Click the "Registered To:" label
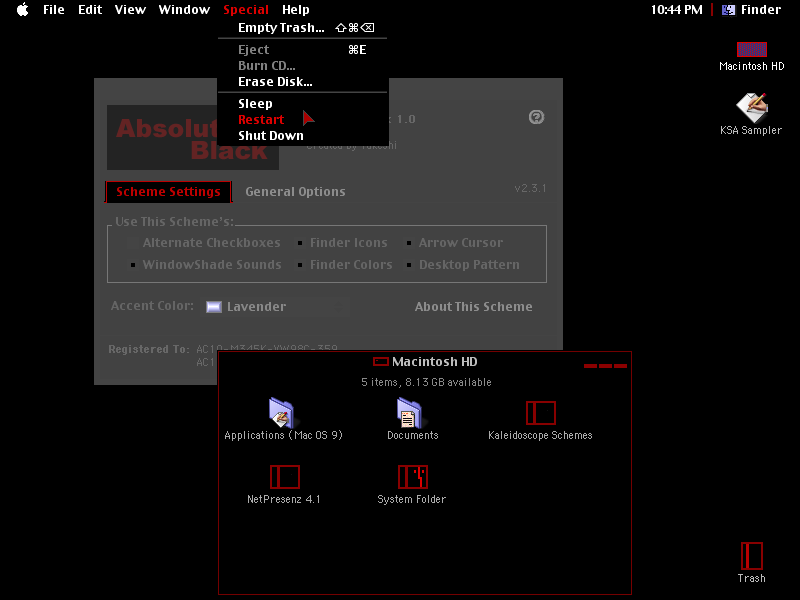 [149, 349]
